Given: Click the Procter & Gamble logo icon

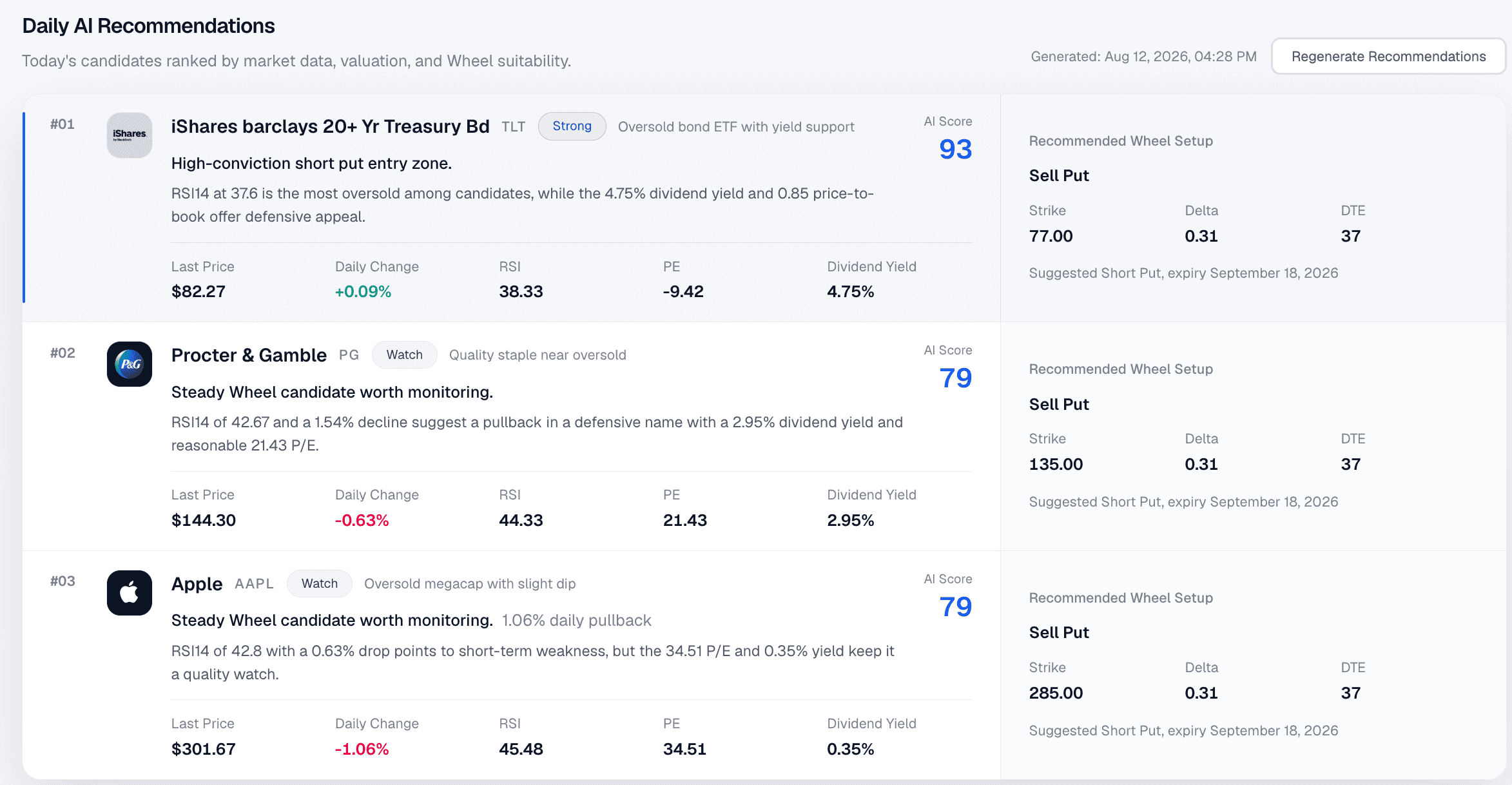Looking at the screenshot, I should point(130,364).
